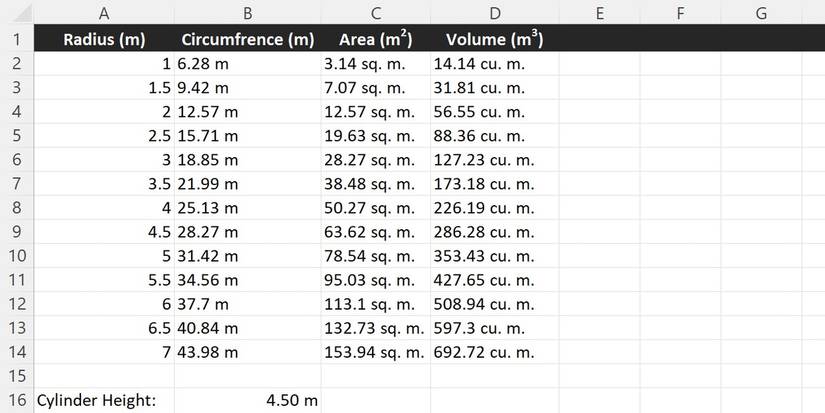Click the Area (m²) header cell
The image size is (825, 413).
[x=376, y=39]
